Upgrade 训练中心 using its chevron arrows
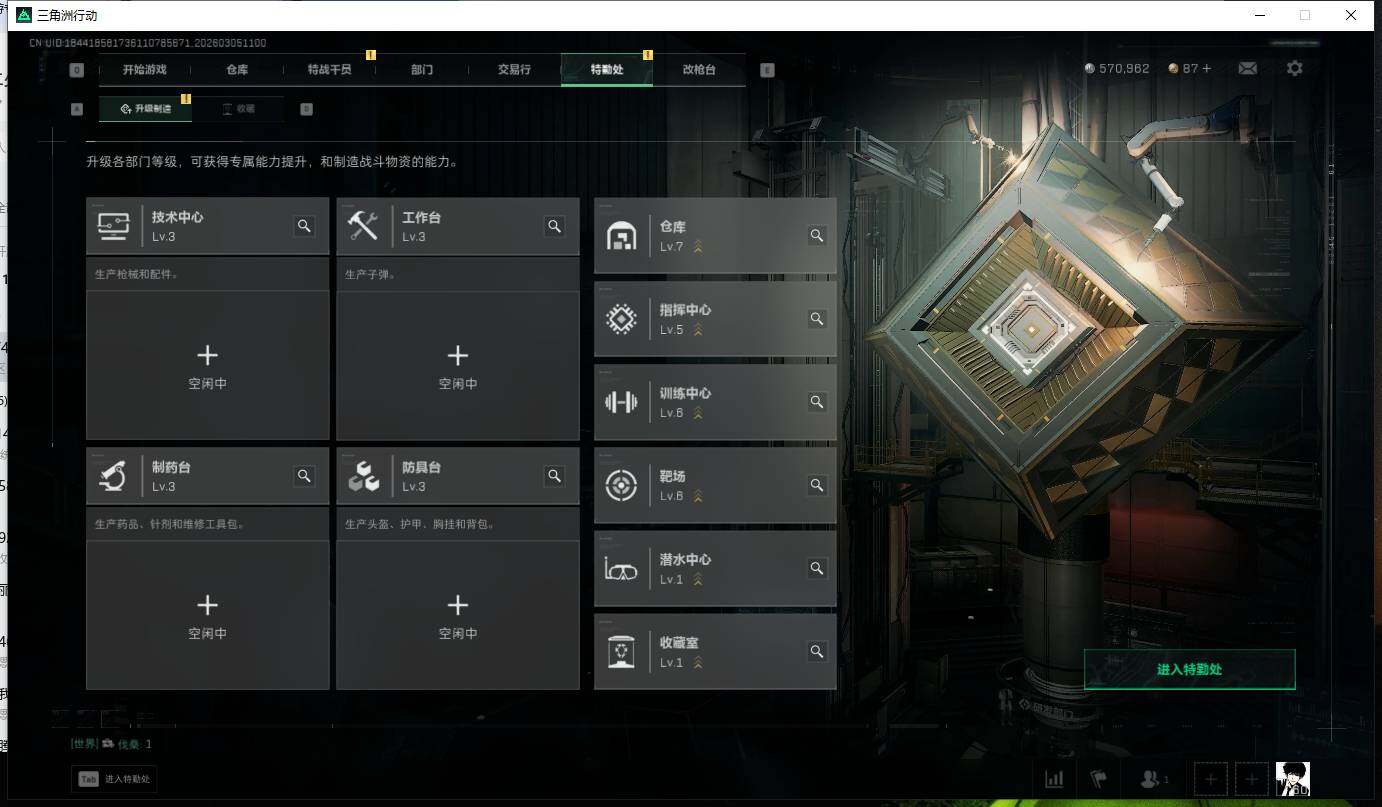This screenshot has height=807, width=1382. [698, 413]
